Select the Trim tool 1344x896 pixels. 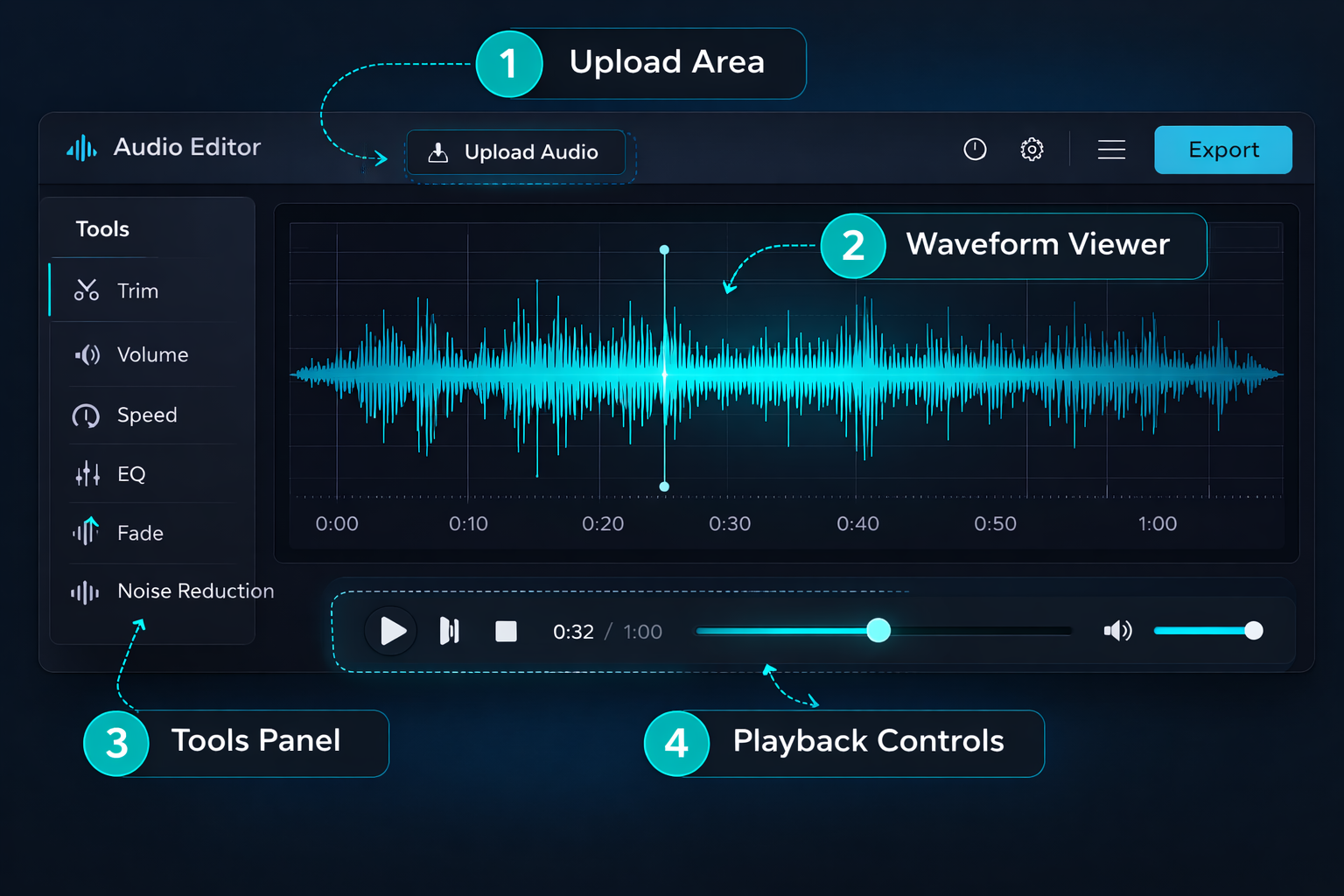(136, 290)
